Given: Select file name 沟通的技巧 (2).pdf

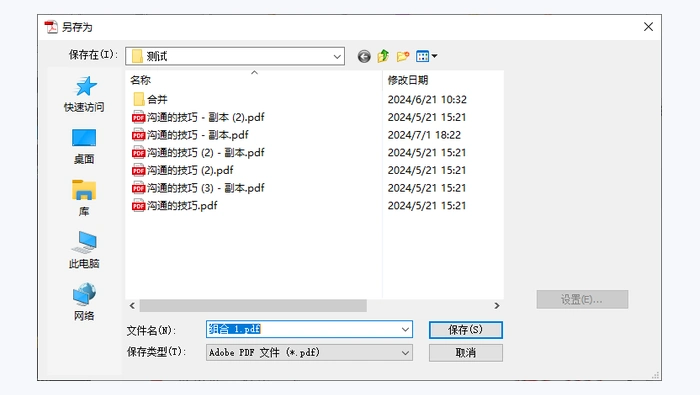Looking at the screenshot, I should pyautogui.click(x=190, y=170).
